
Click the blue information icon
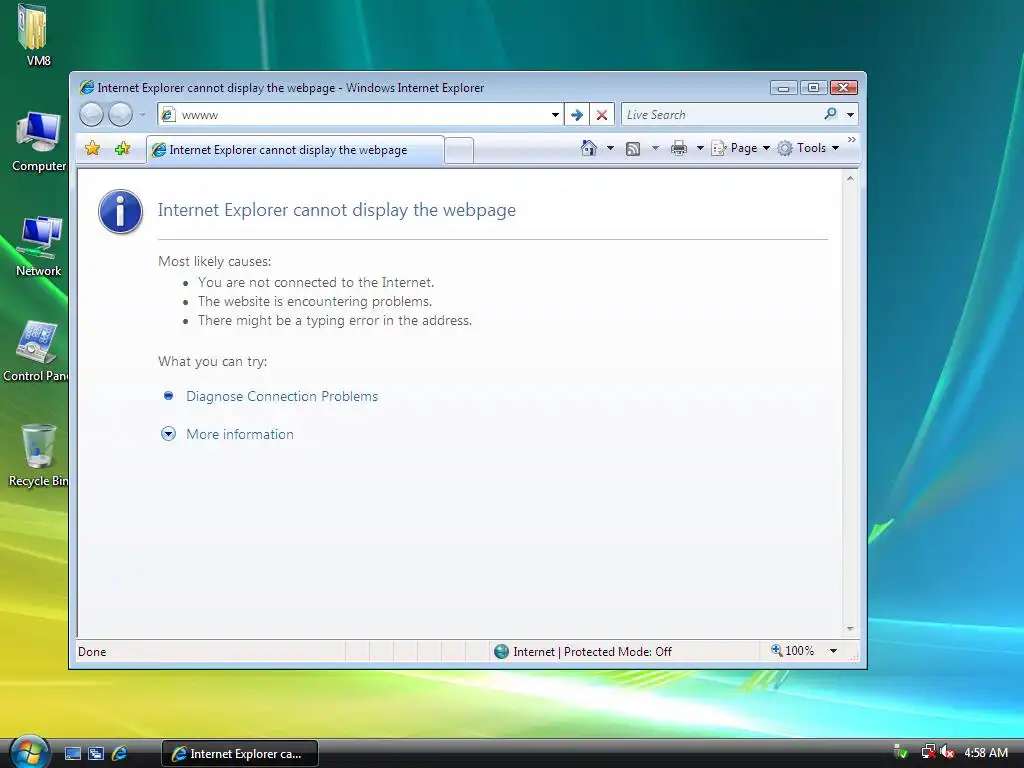point(120,212)
